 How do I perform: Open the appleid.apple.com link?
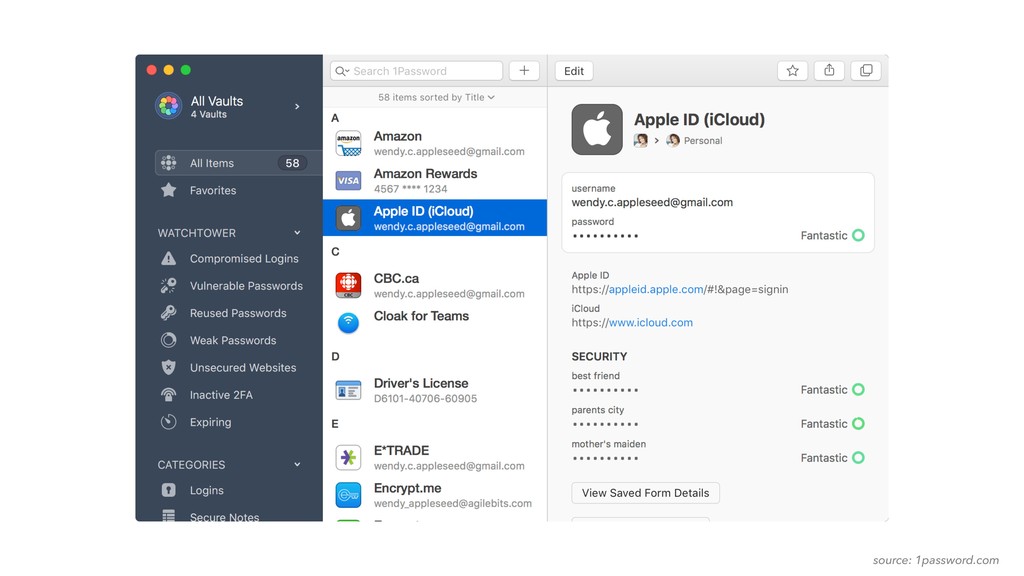(x=656, y=289)
